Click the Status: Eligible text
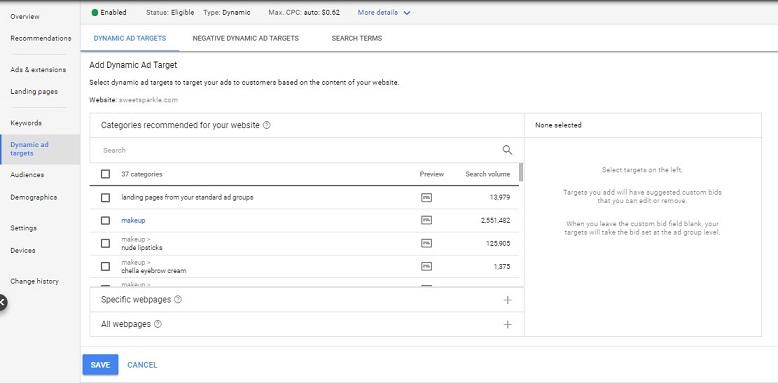Image resolution: width=778 pixels, height=383 pixels. point(170,12)
